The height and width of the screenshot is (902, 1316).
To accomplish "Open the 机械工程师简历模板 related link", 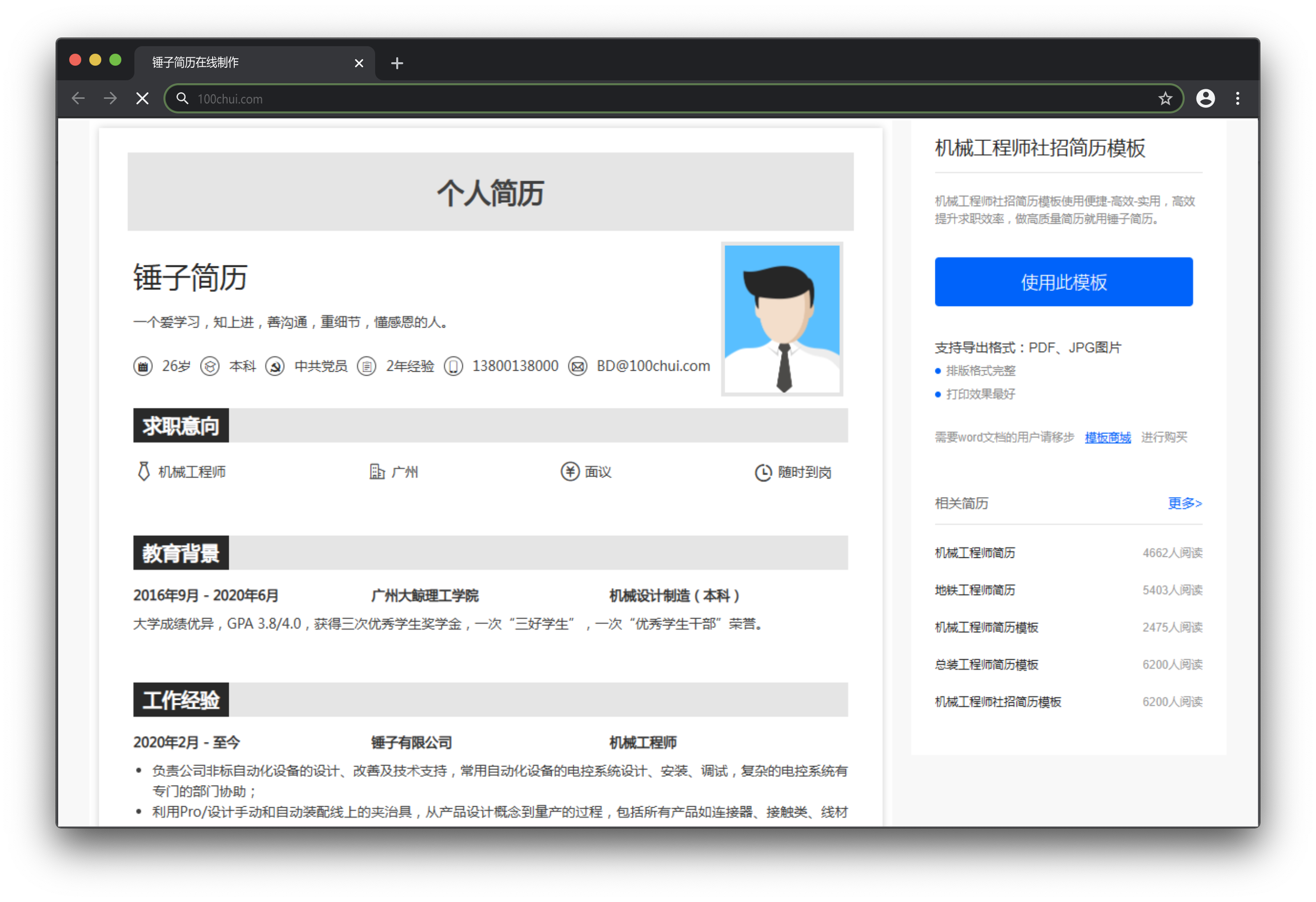I will coord(986,627).
